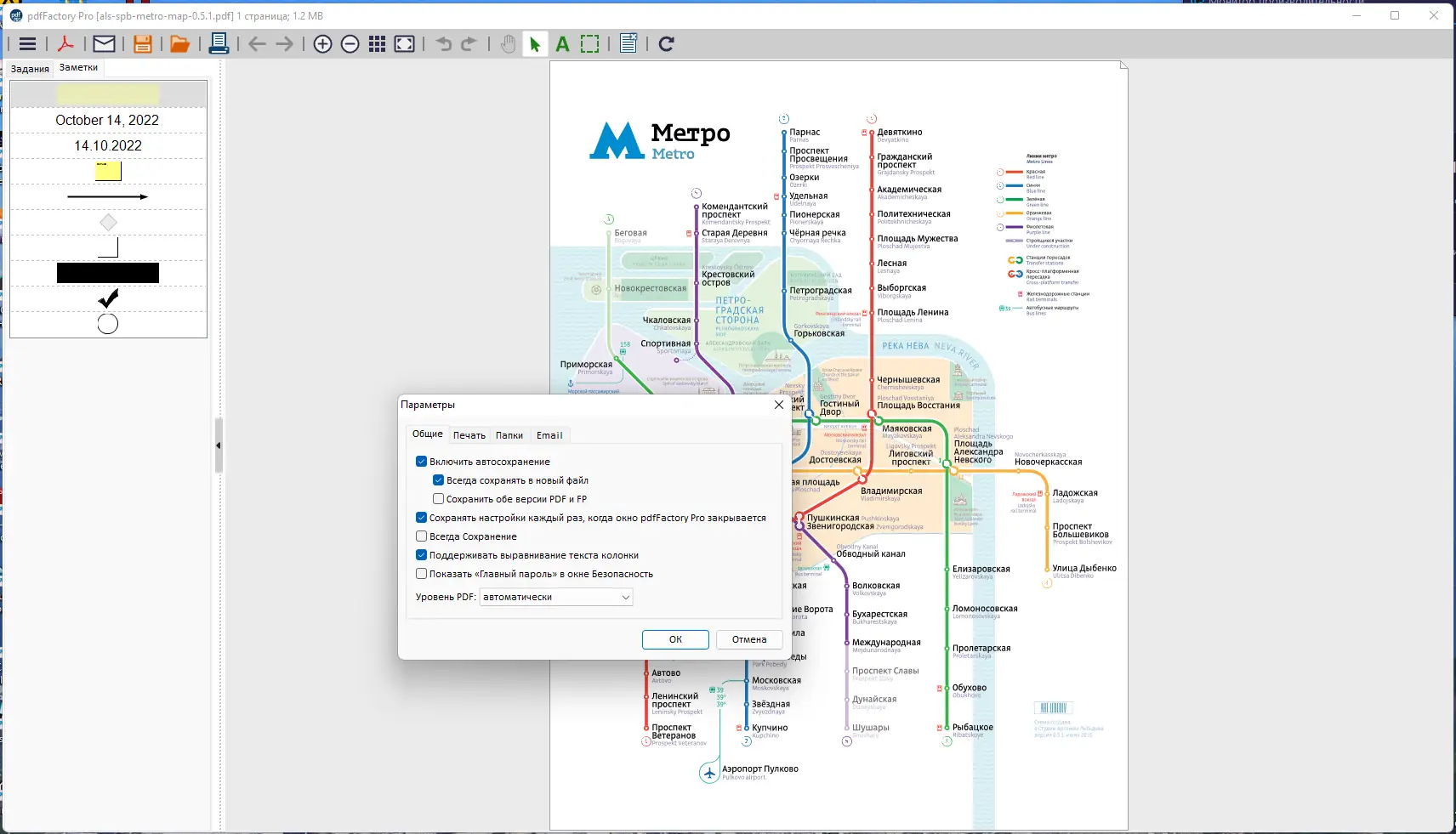Viewport: 1456px width, 834px height.
Task: Switch to the 'Email' tab
Action: (x=549, y=435)
